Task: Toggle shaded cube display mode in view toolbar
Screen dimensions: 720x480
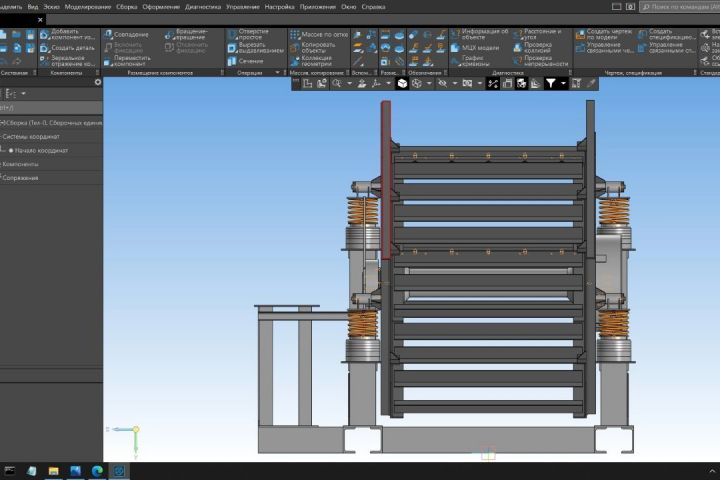Action: click(402, 84)
